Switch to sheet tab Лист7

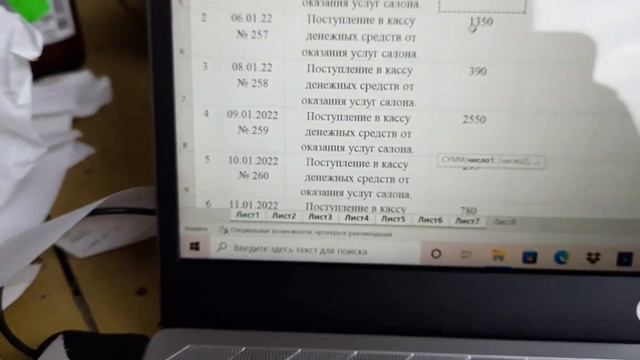(467, 221)
